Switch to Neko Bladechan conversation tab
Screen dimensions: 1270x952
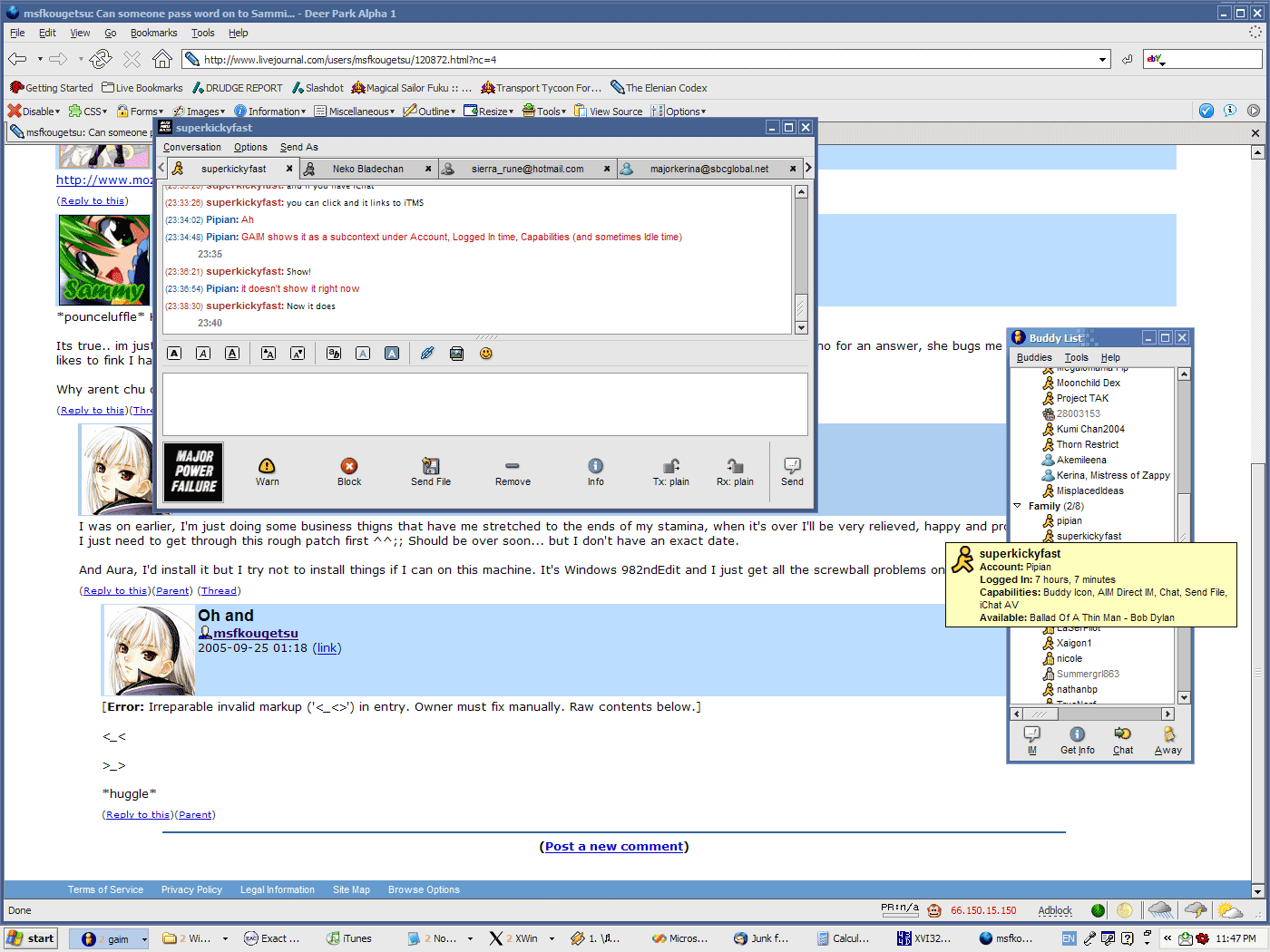368,169
